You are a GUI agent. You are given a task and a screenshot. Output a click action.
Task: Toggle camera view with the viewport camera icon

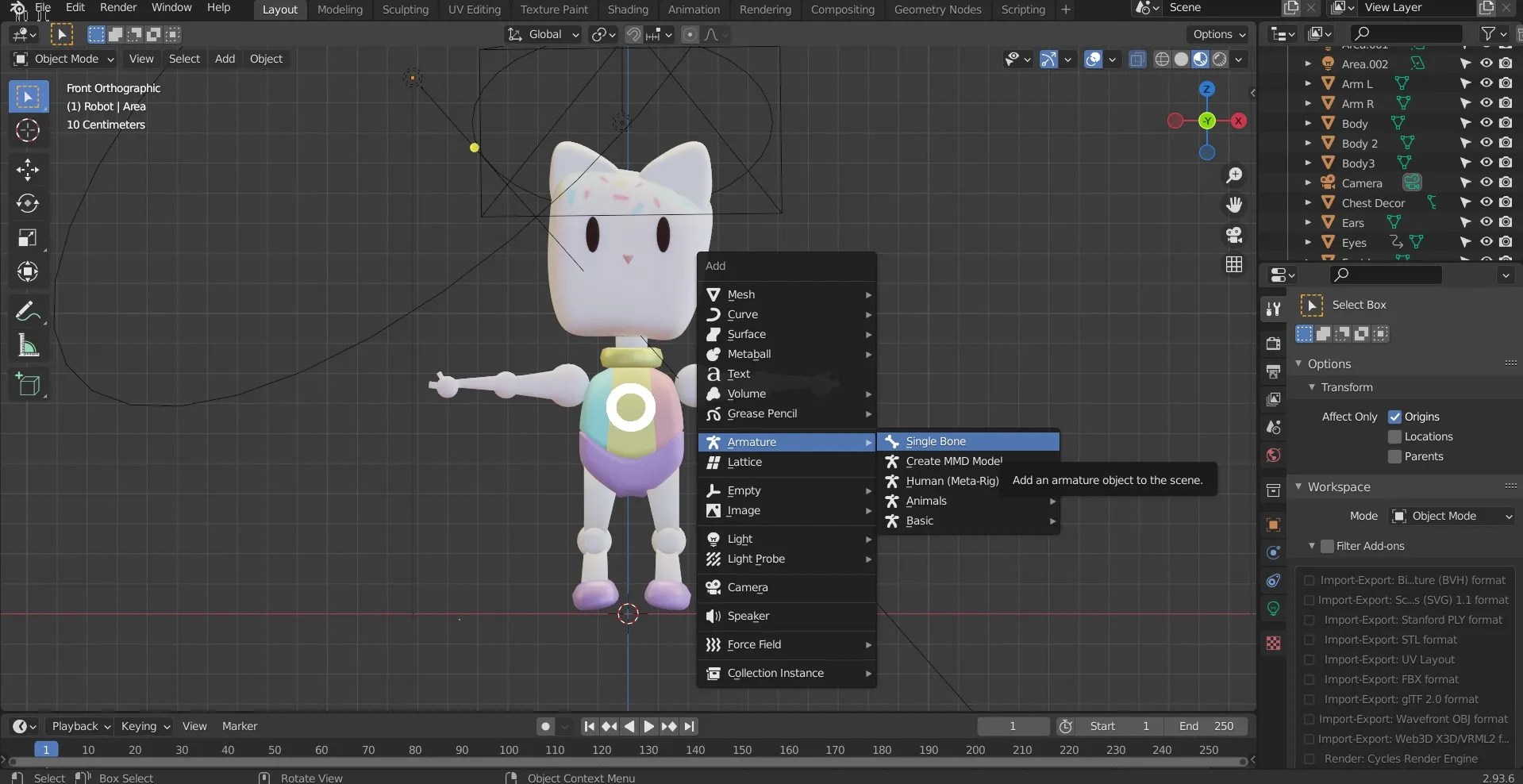click(x=1234, y=235)
